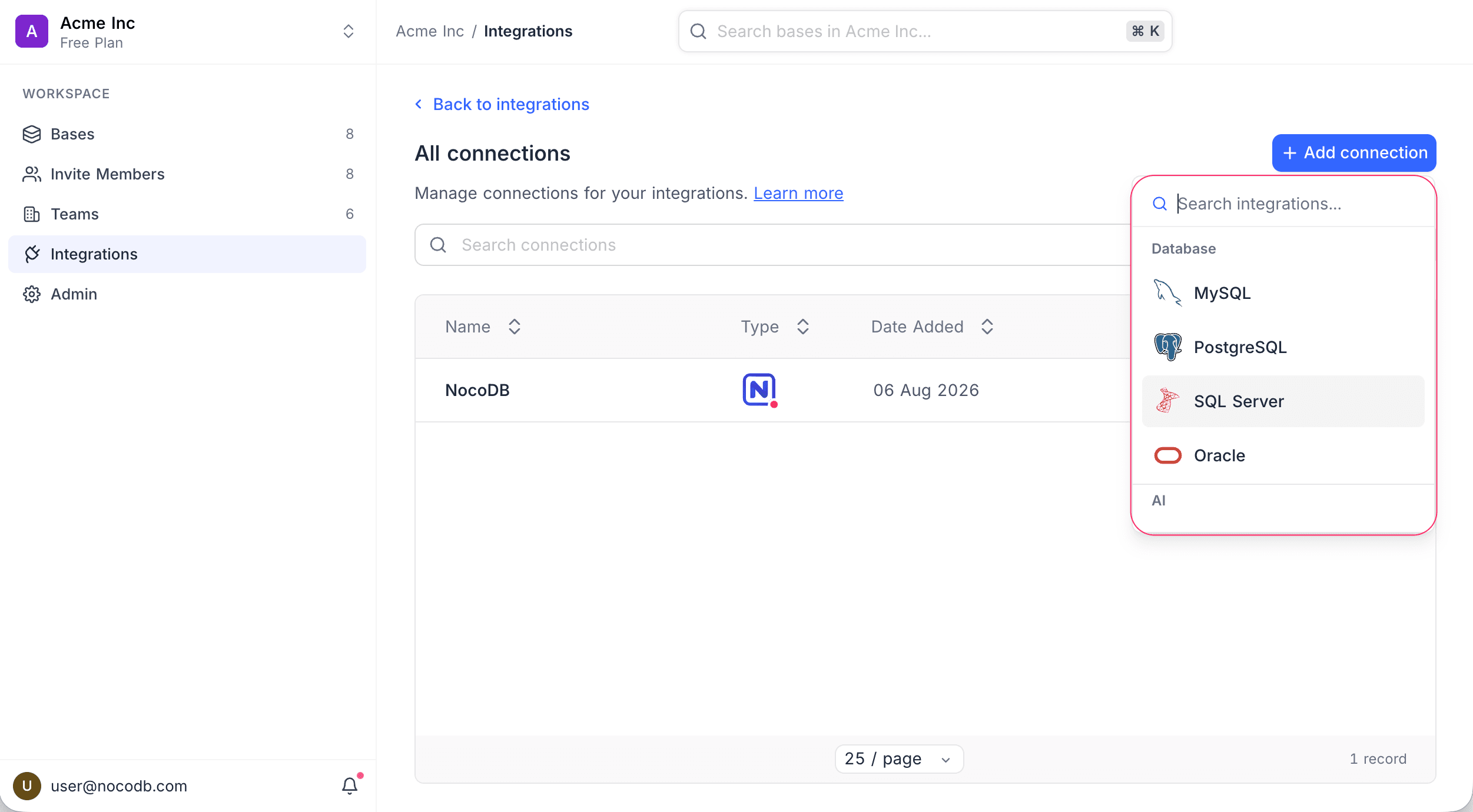1473x812 pixels.
Task: Click the back arrow chevron icon
Action: click(x=419, y=104)
